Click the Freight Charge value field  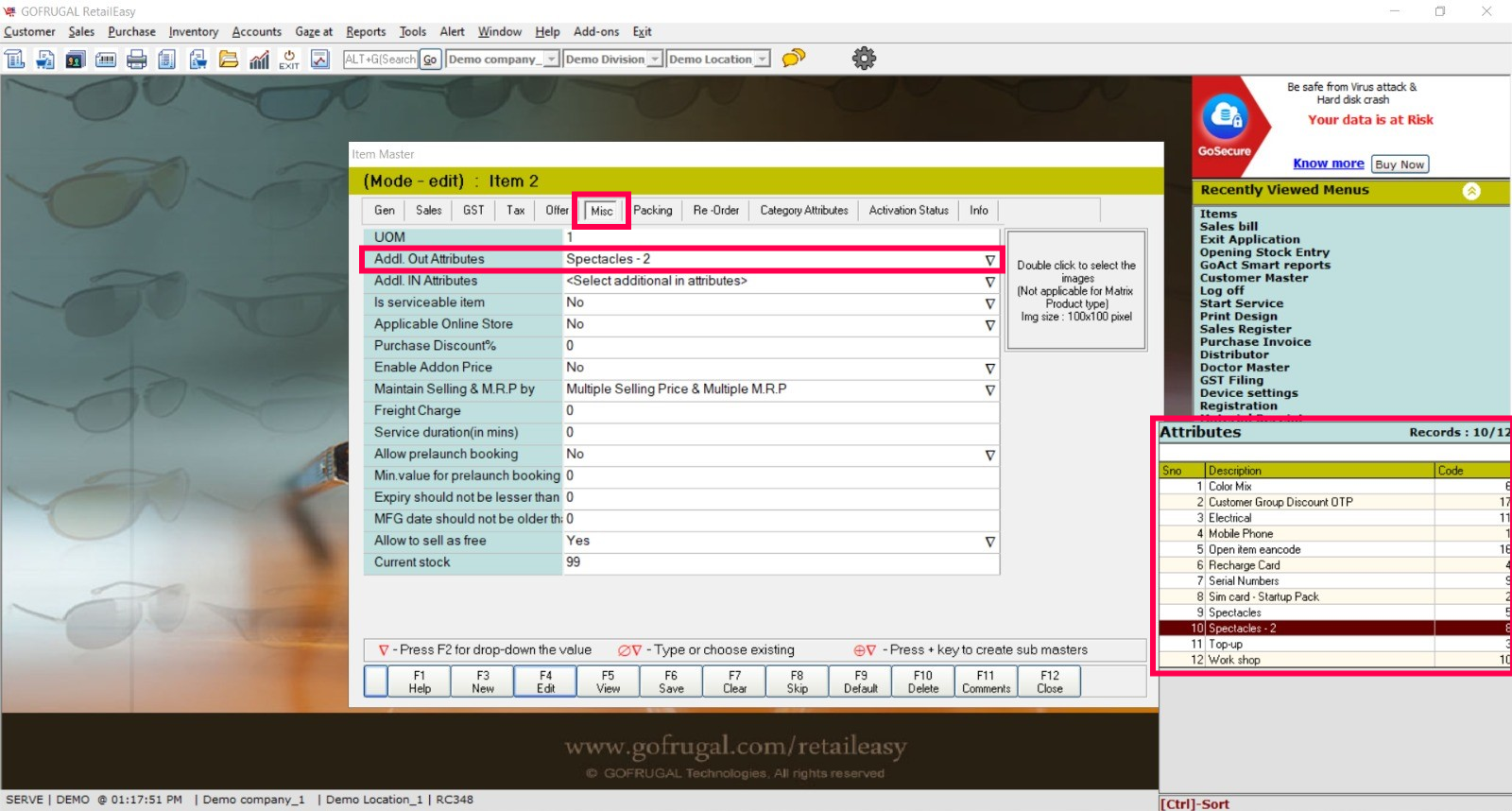780,411
